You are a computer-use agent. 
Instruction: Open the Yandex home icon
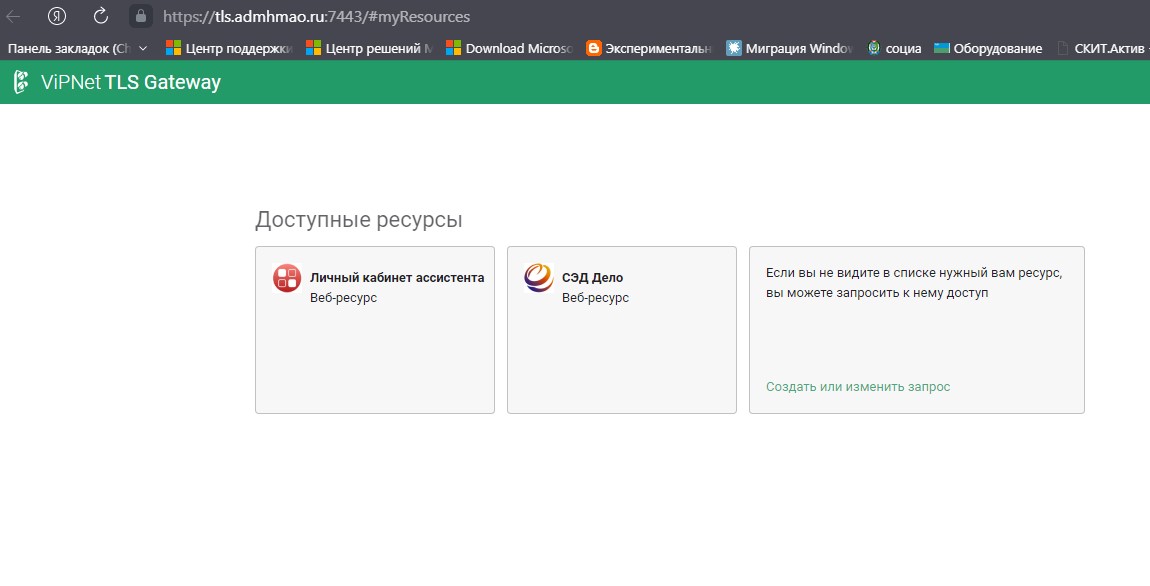56,16
